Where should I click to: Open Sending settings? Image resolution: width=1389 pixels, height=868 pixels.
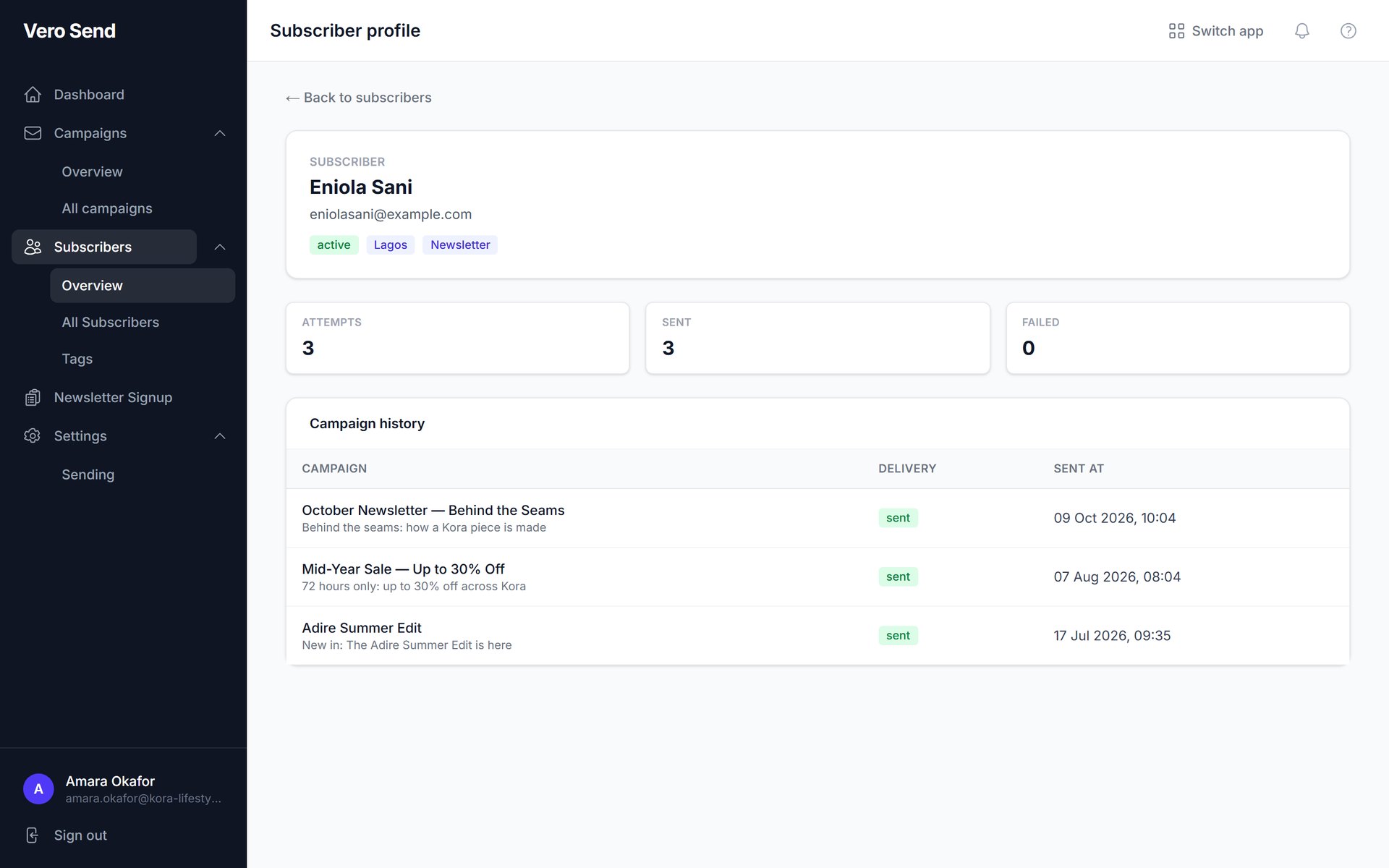(x=88, y=475)
